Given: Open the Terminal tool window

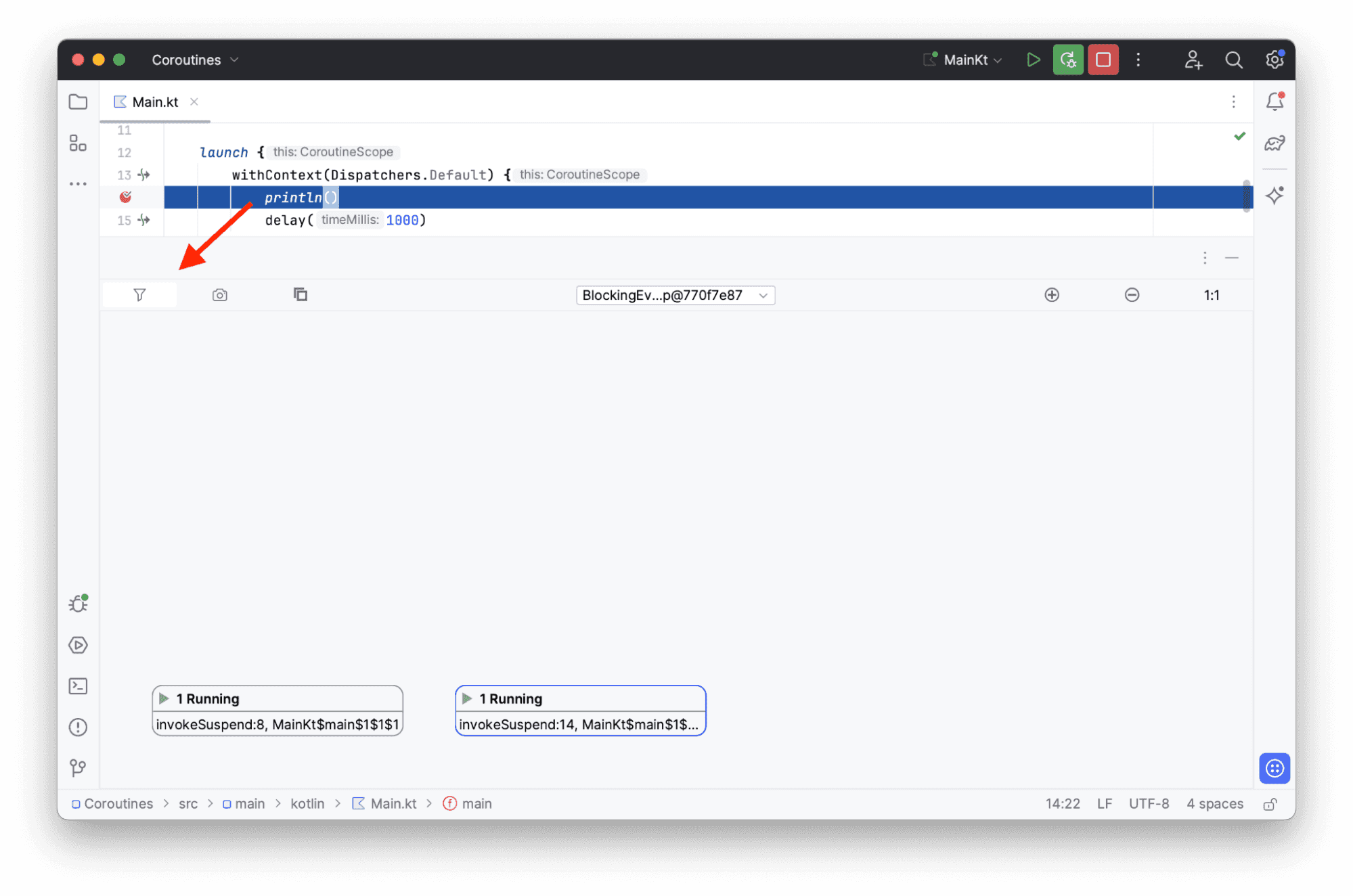Looking at the screenshot, I should [x=79, y=686].
